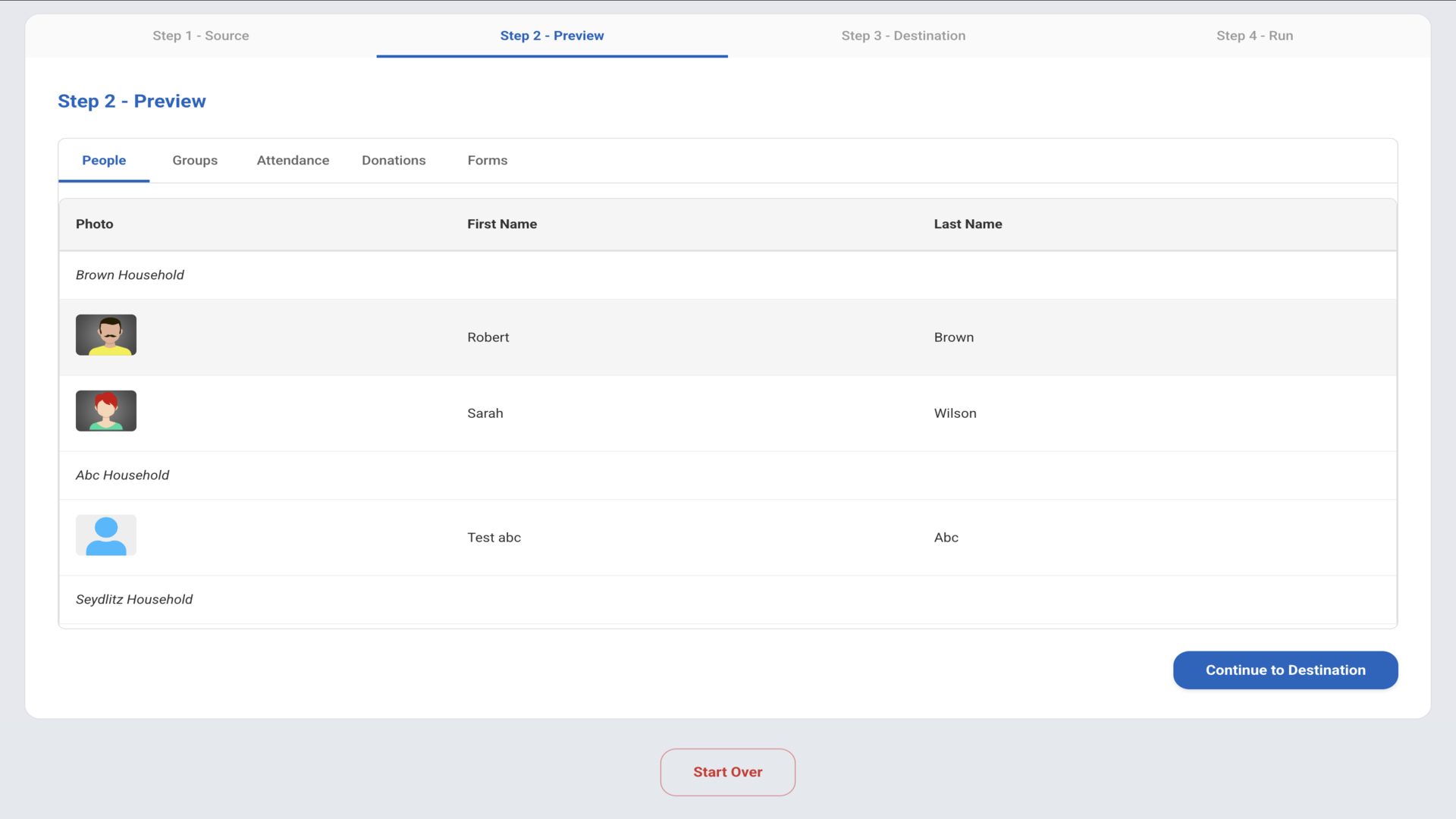The width and height of the screenshot is (1456, 819).
Task: Select the People tab
Action: click(104, 160)
